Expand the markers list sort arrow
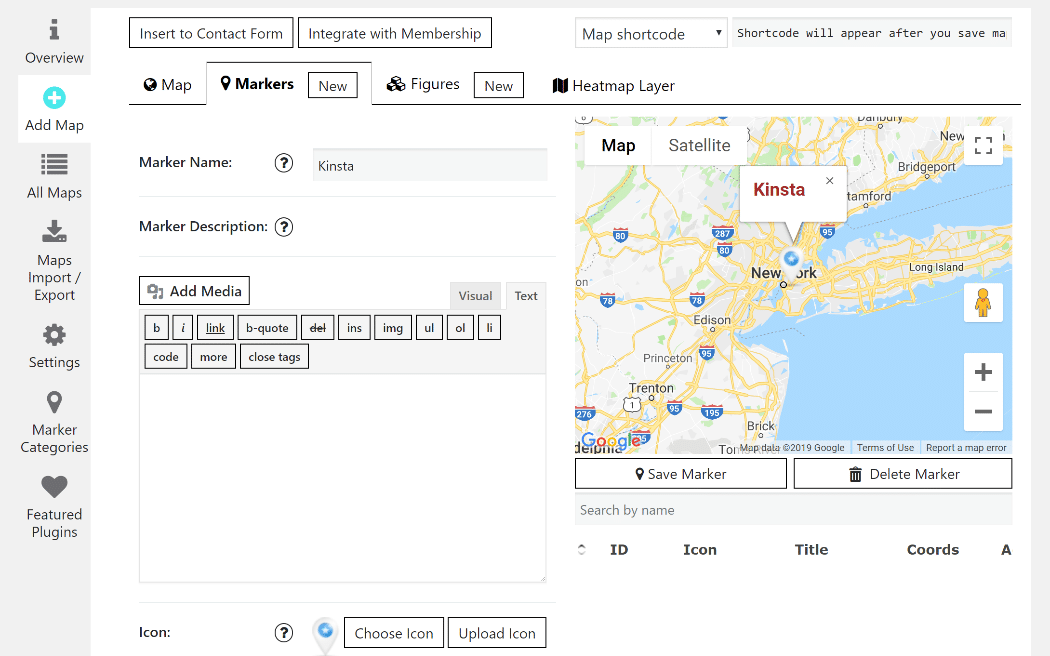1050x656 pixels. coord(582,549)
